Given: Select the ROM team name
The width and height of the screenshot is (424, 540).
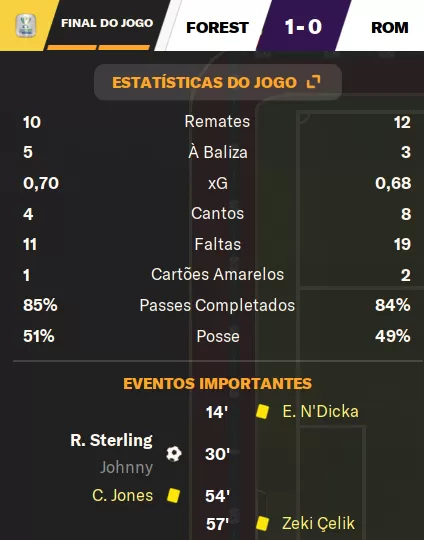Looking at the screenshot, I should pos(390,28).
